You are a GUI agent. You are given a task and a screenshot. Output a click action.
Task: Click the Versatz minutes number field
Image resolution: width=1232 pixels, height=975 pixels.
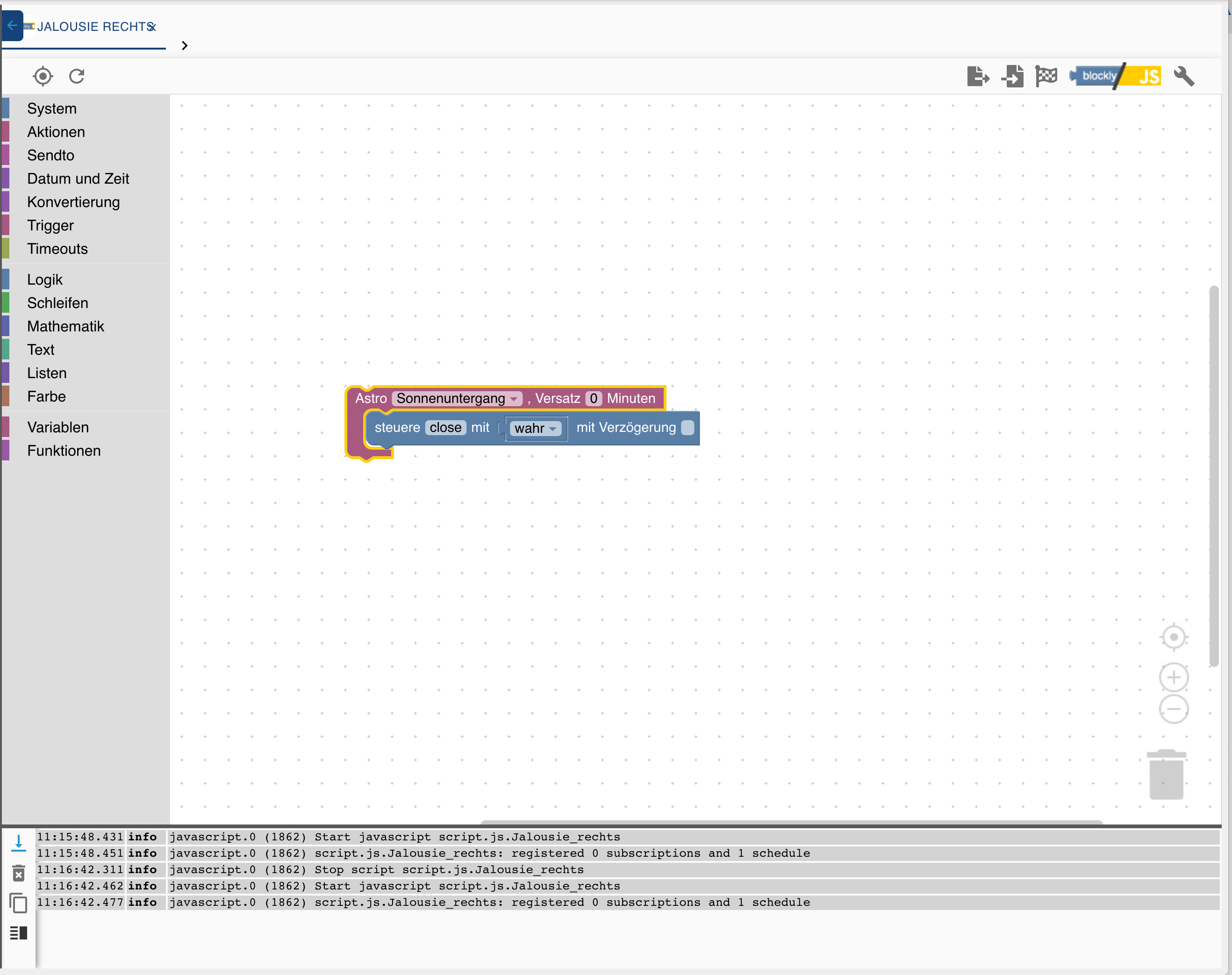click(x=593, y=398)
